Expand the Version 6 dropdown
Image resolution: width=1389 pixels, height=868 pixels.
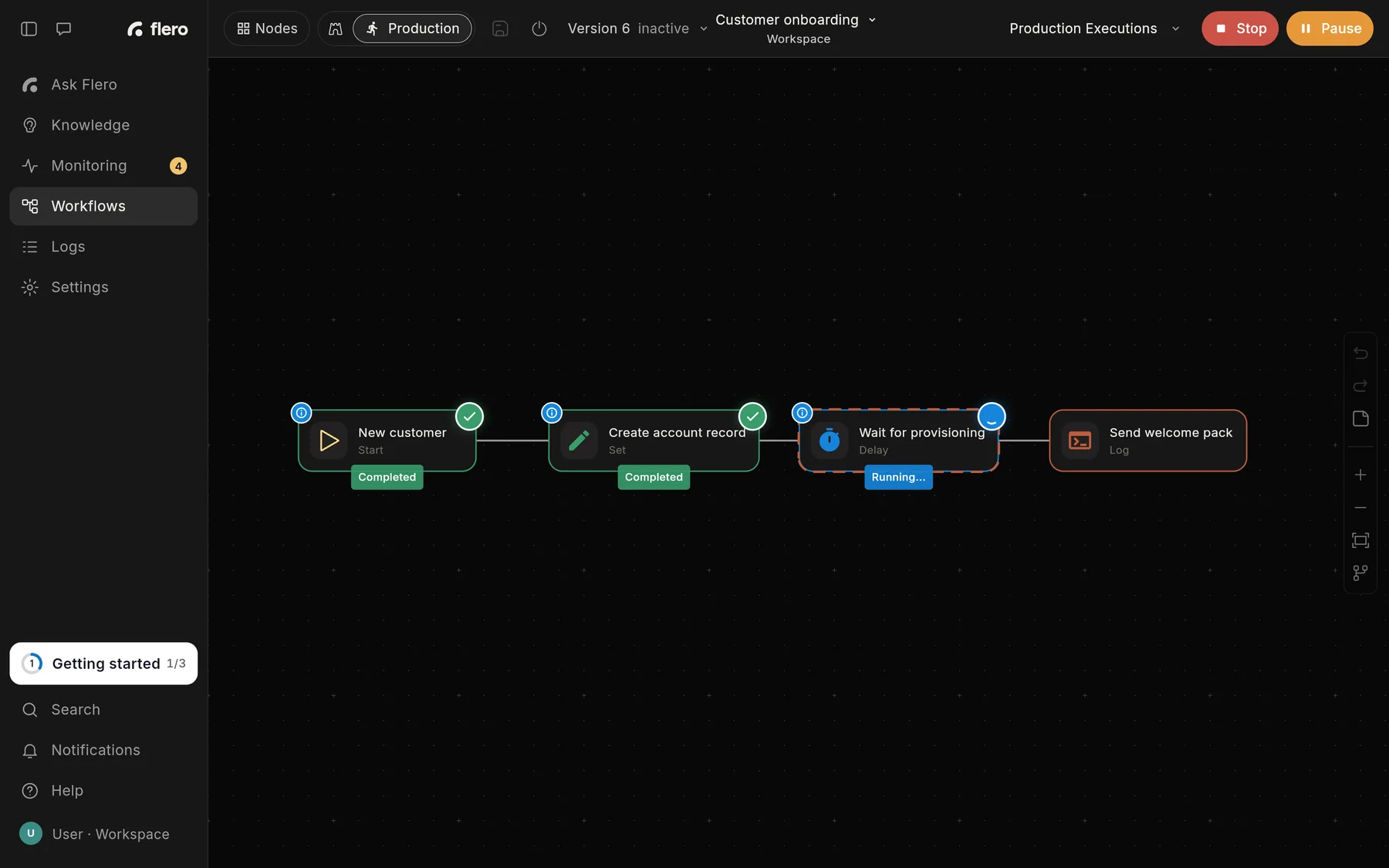click(x=637, y=29)
